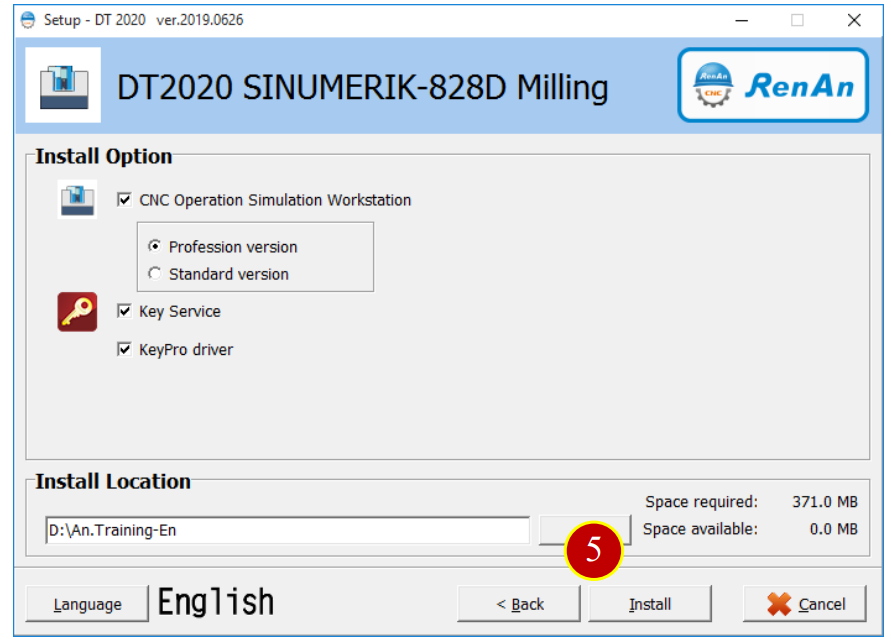The image size is (891, 644).
Task: Click the '371.0 MB' value
Action: pyautogui.click(x=825, y=502)
